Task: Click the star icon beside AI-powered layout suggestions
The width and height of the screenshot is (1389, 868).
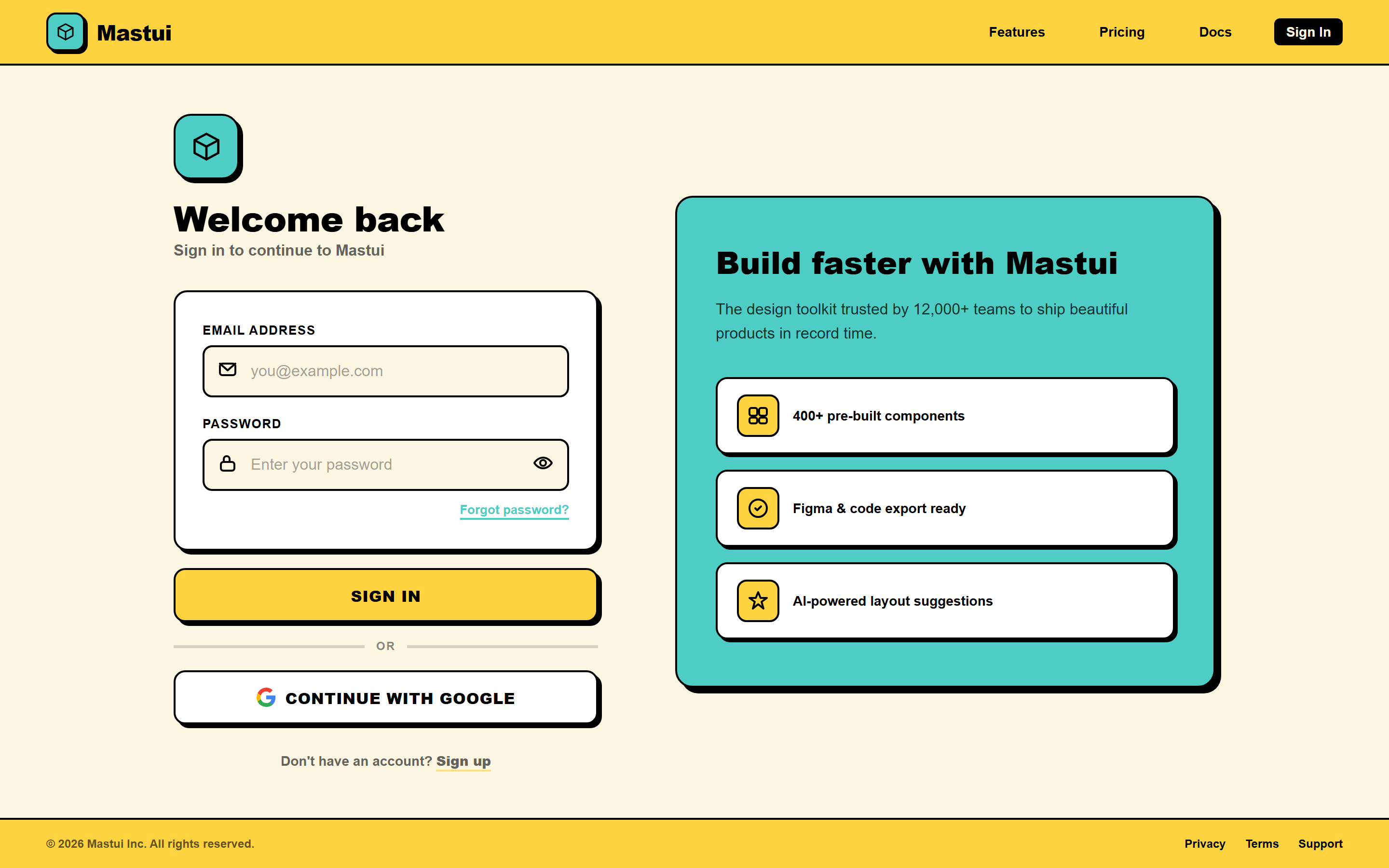Action: pyautogui.click(x=758, y=601)
